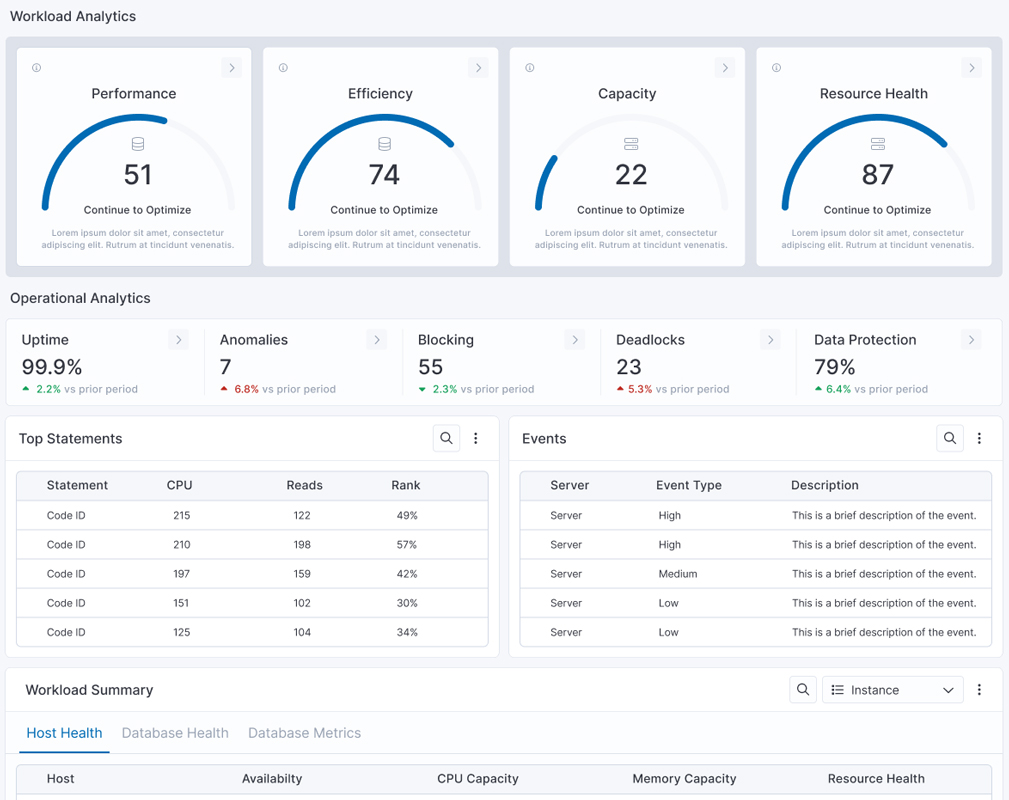Image resolution: width=1009 pixels, height=800 pixels.
Task: Search within the Events panel
Action: [x=950, y=438]
